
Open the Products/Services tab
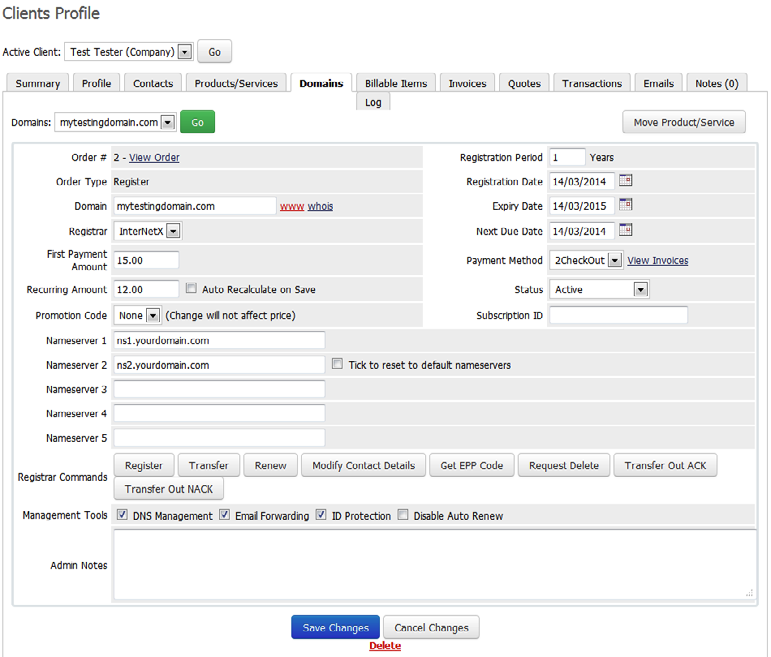[x=236, y=83]
